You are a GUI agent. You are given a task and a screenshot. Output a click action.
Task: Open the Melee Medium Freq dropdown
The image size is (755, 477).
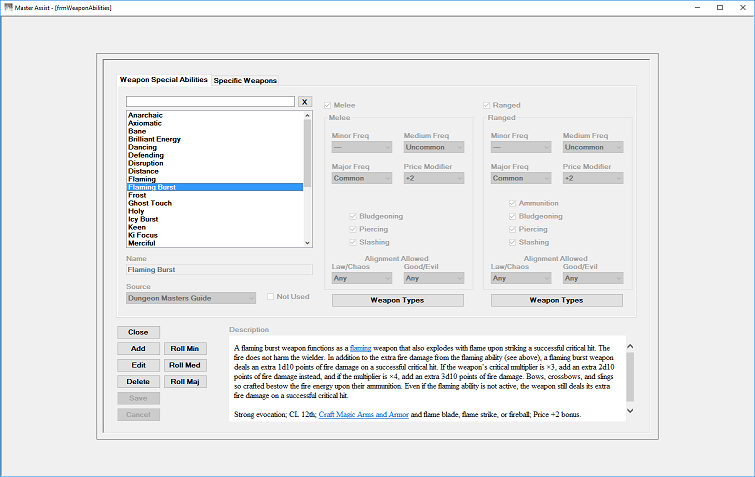click(433, 147)
